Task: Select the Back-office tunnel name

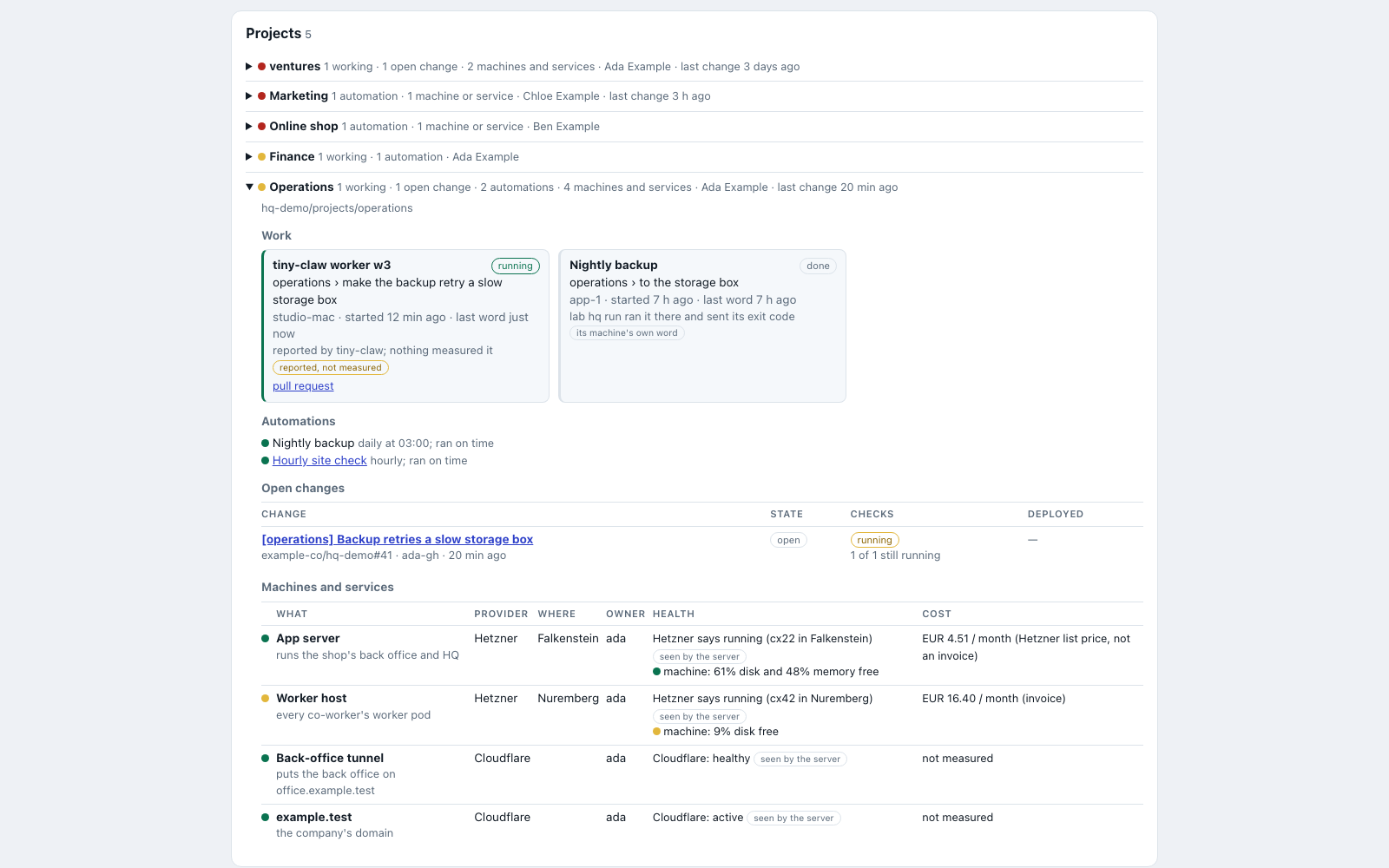Action: [330, 759]
